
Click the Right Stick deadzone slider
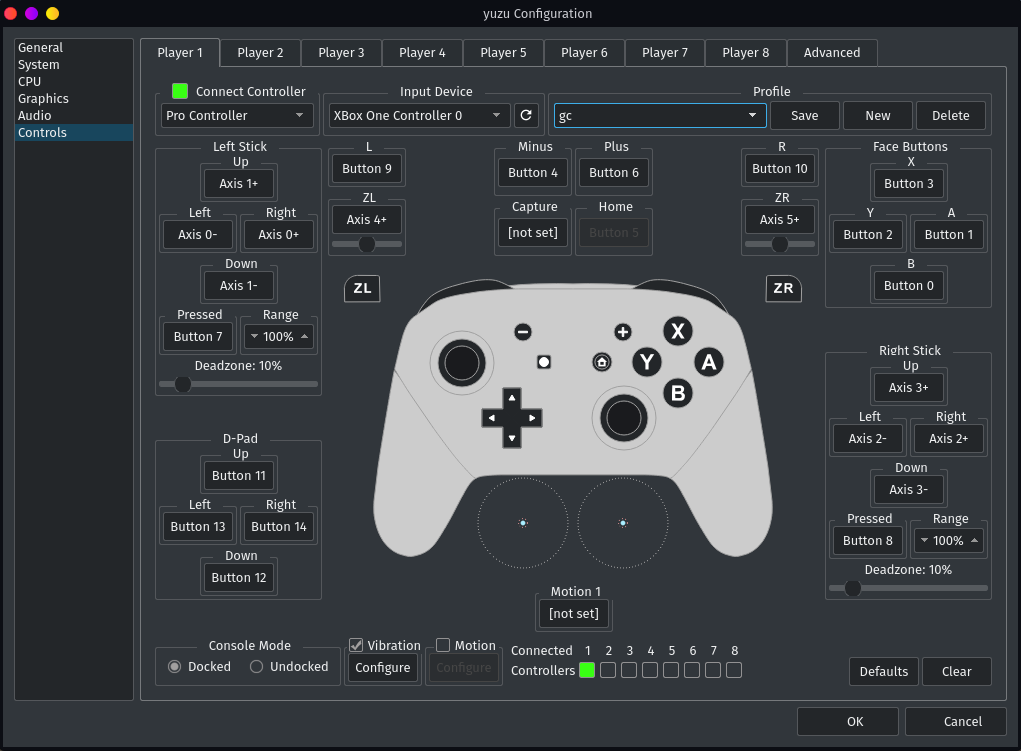[908, 588]
